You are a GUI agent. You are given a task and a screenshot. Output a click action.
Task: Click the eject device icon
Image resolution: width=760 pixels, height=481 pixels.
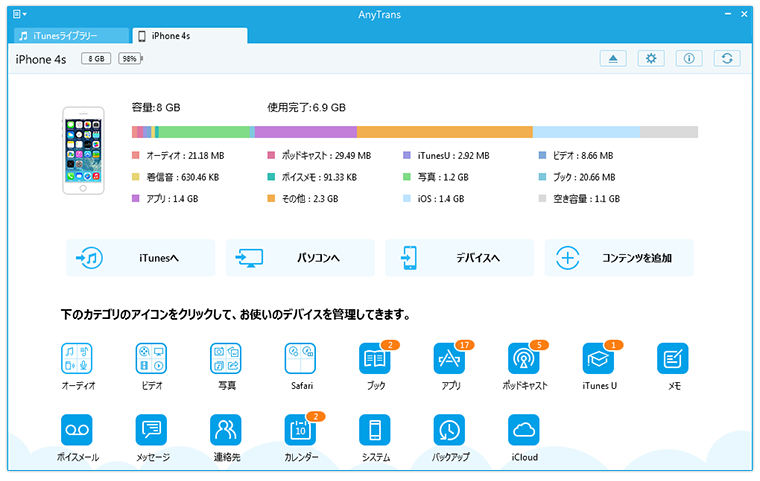613,59
